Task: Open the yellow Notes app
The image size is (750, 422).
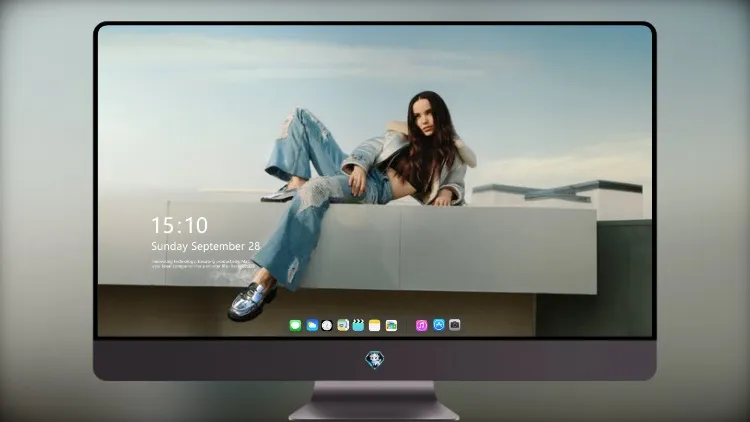Action: [375, 325]
